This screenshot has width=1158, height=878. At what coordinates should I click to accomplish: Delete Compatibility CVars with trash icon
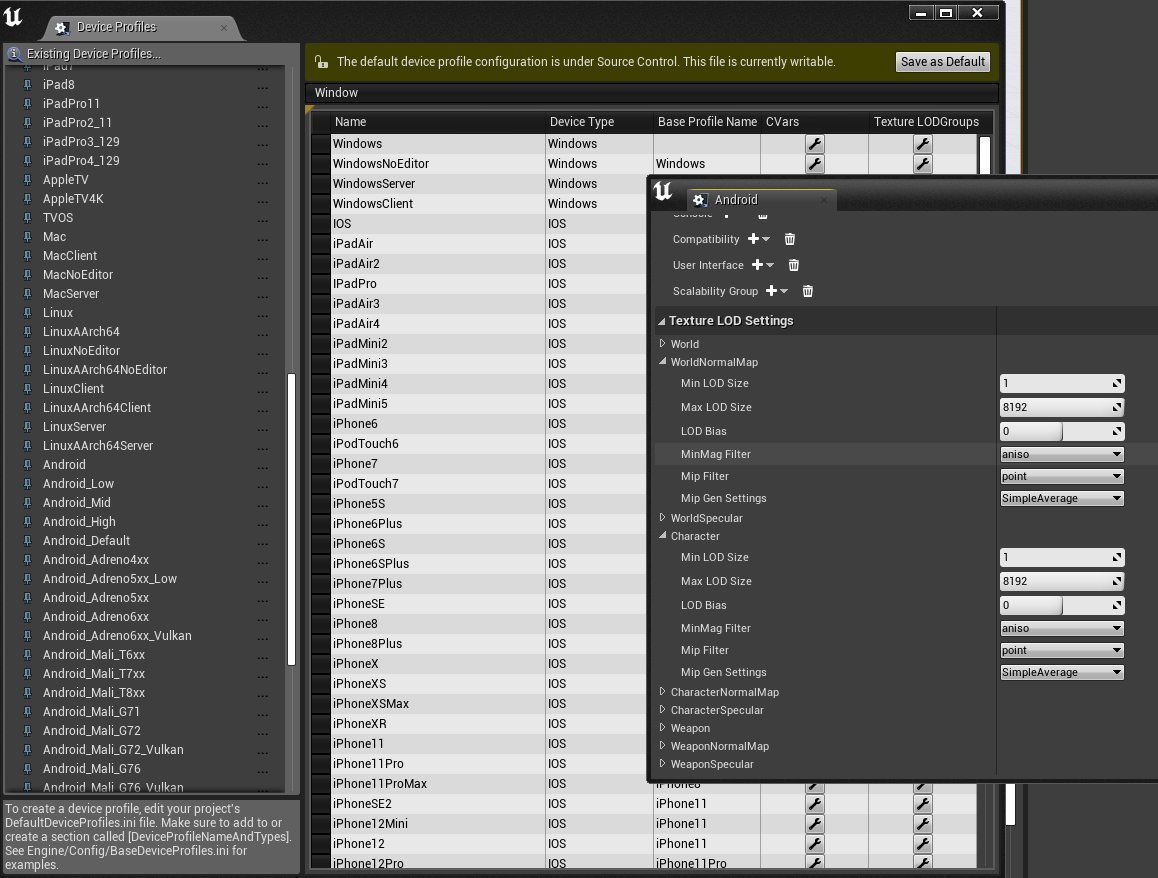(789, 239)
